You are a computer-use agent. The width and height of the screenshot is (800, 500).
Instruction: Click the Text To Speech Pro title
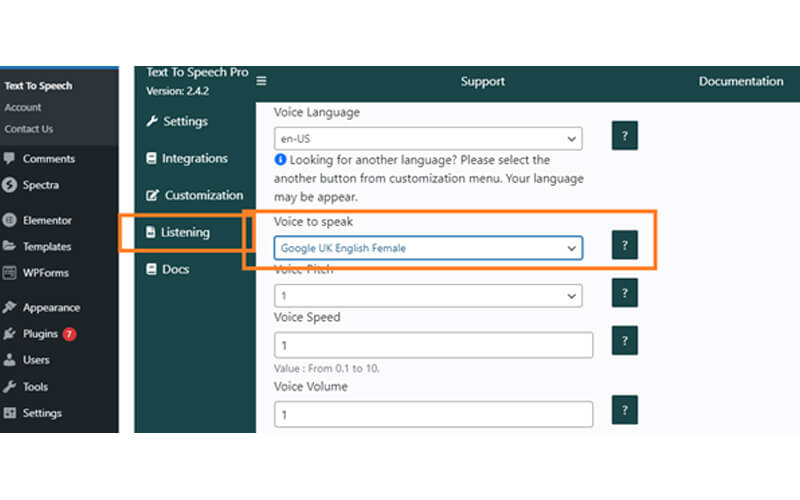coord(197,72)
